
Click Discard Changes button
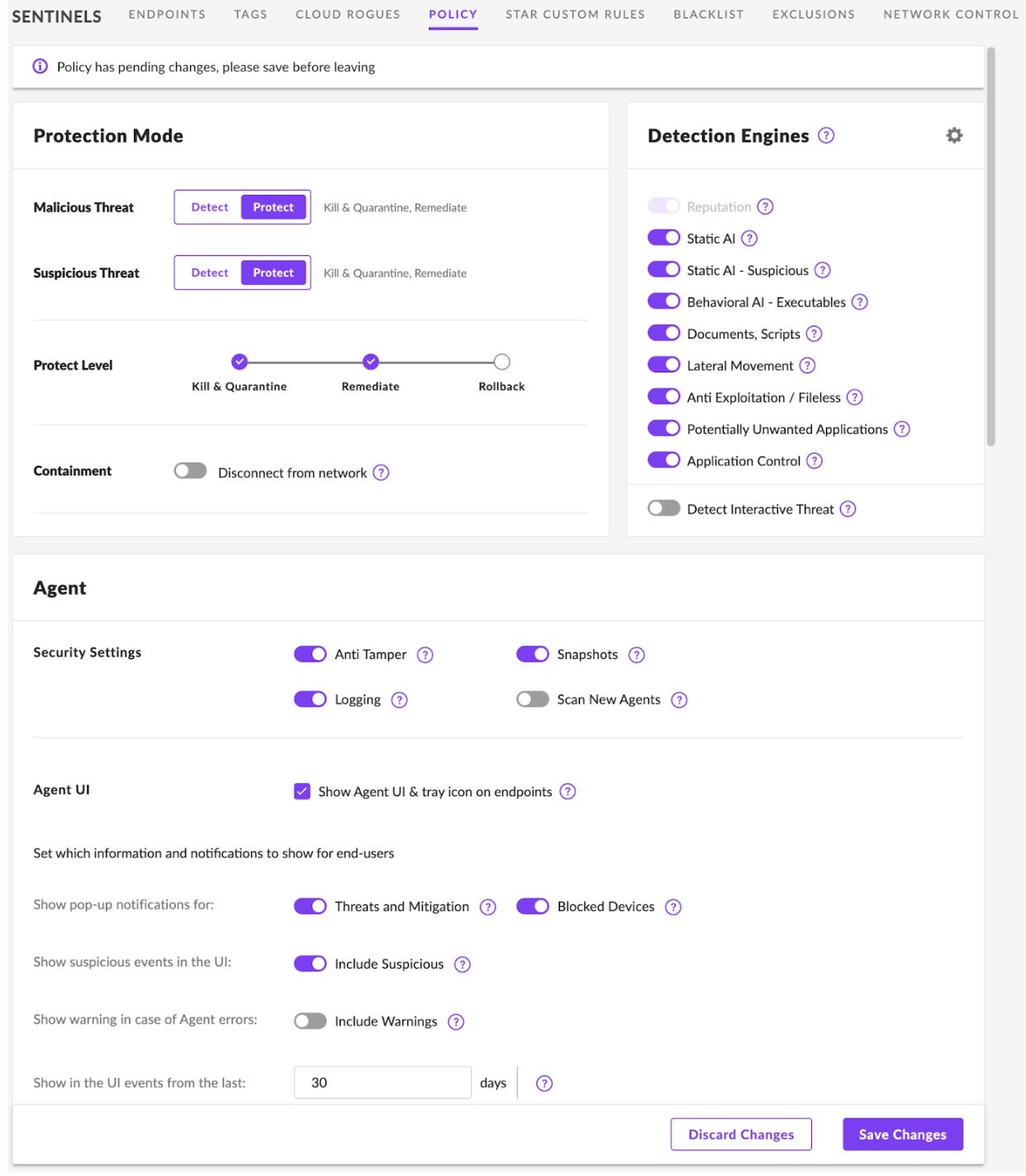coord(740,1135)
